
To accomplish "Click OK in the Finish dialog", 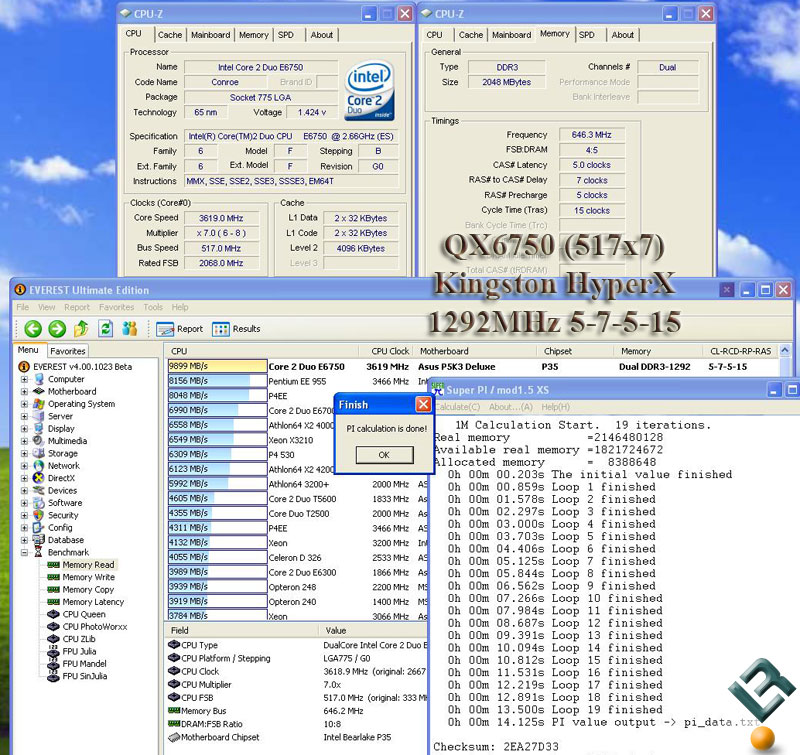I will (384, 455).
